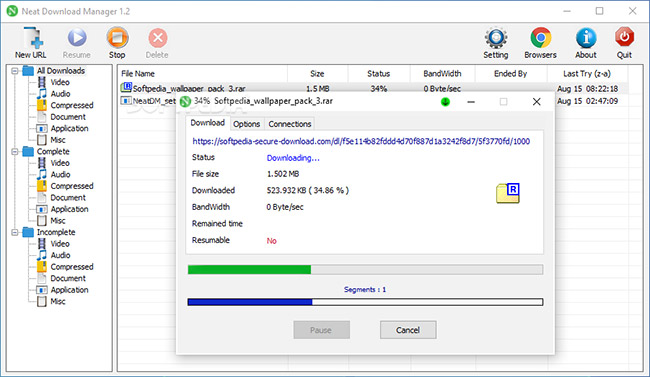This screenshot has width=650, height=377.
Task: Collapse the Incomplete tree node
Action: click(x=15, y=232)
